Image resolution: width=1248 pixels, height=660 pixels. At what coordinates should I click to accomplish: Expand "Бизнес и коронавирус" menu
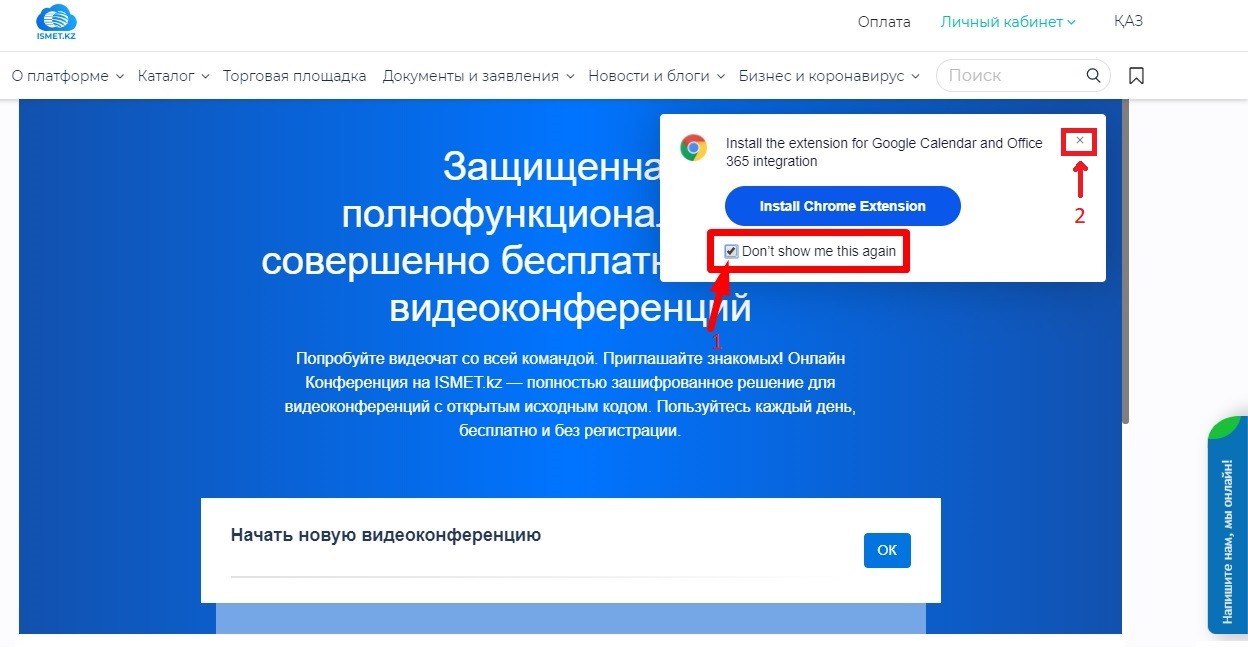click(x=829, y=76)
